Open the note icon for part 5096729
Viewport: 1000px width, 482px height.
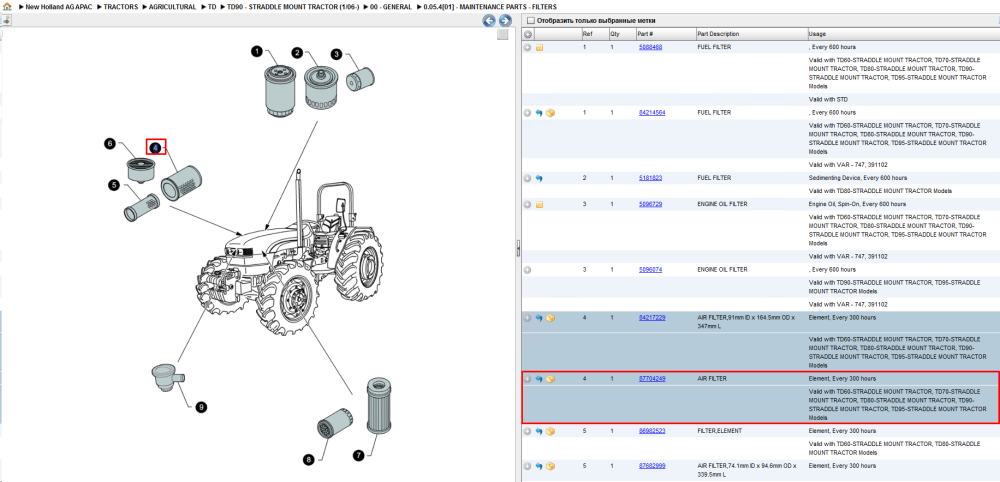click(539, 205)
